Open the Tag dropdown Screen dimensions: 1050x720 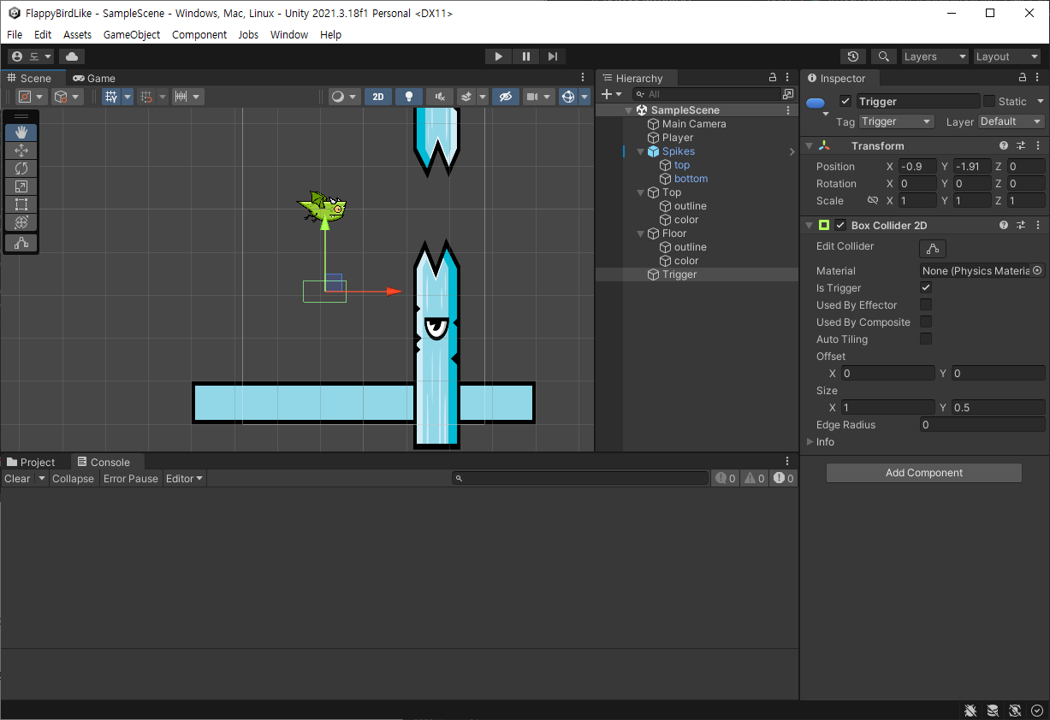coord(896,121)
